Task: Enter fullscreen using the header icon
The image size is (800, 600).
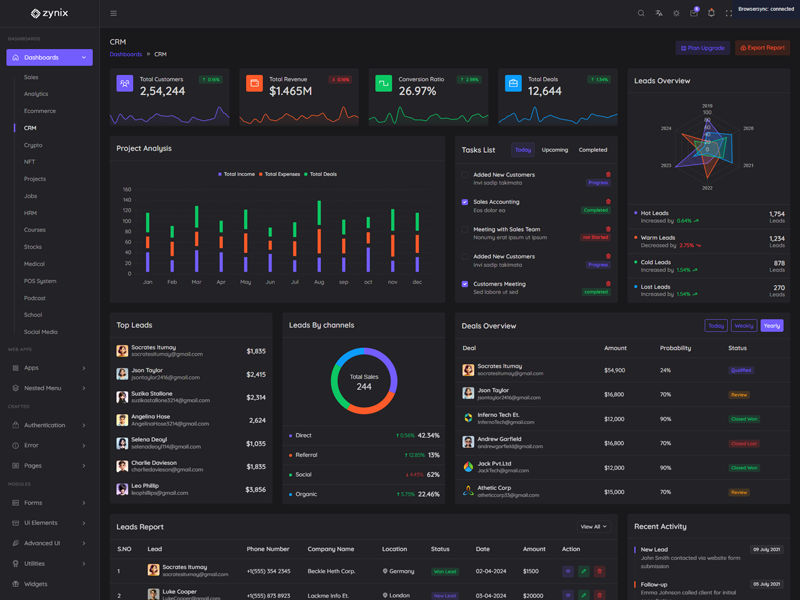Action: pyautogui.click(x=729, y=13)
